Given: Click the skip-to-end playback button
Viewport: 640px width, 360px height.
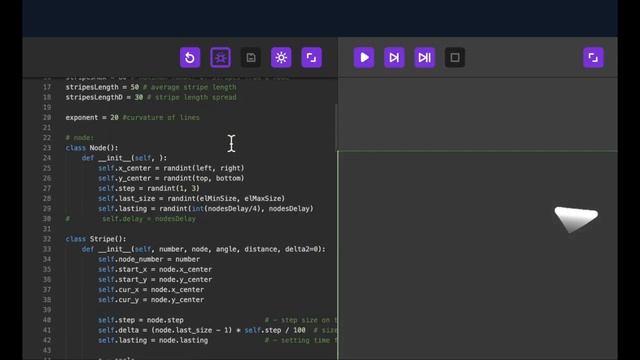Looking at the screenshot, I should point(424,58).
